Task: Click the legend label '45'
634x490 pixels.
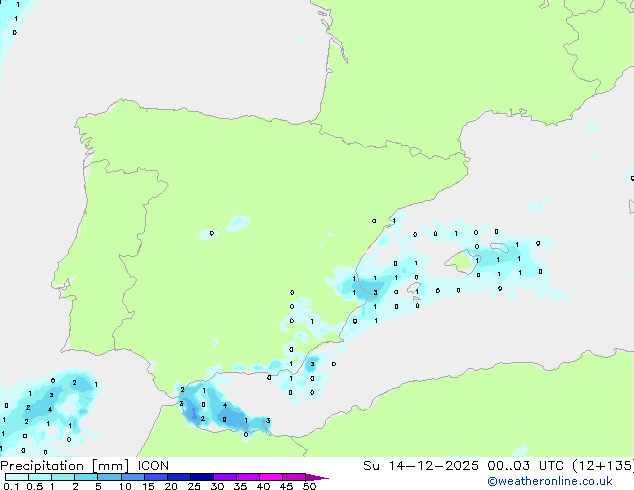Action: pyautogui.click(x=287, y=486)
